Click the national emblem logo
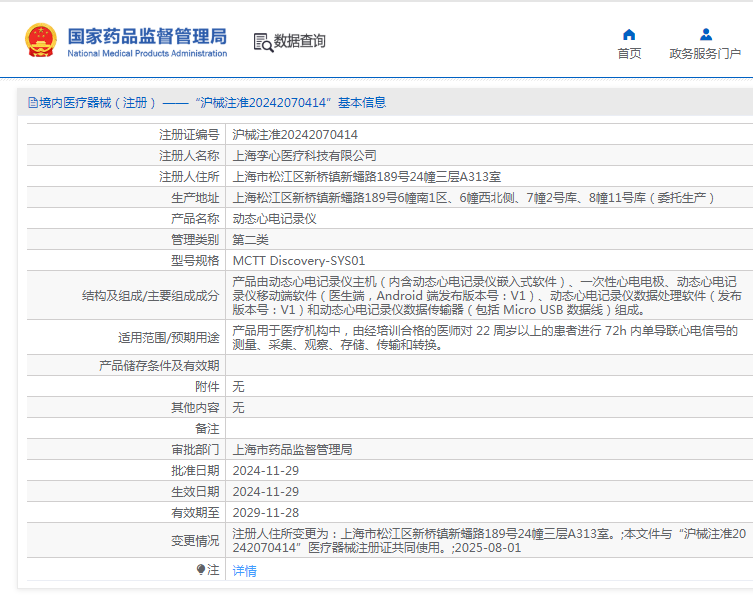The width and height of the screenshot is (753, 597). point(41,41)
